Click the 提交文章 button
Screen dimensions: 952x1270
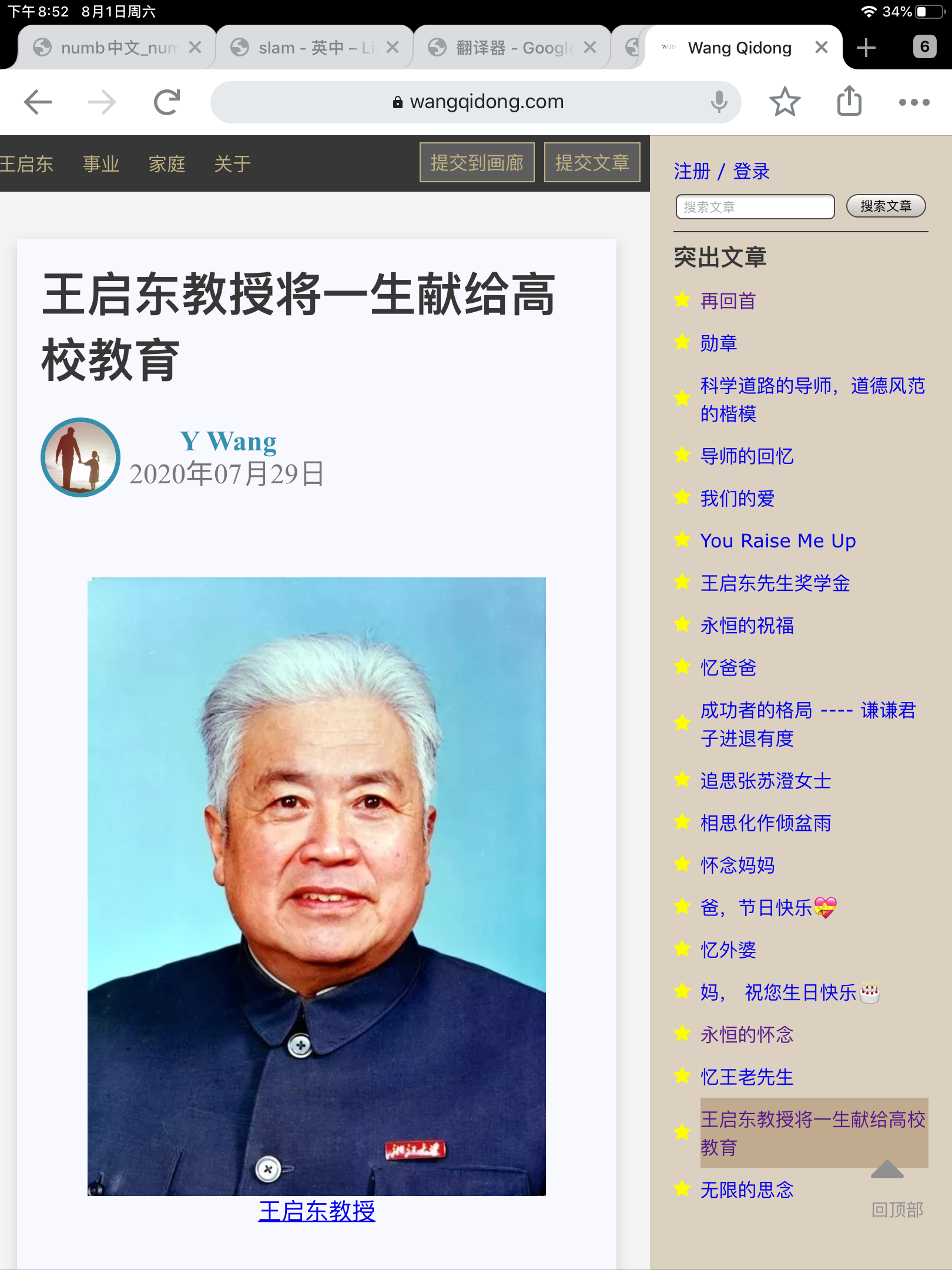point(592,163)
